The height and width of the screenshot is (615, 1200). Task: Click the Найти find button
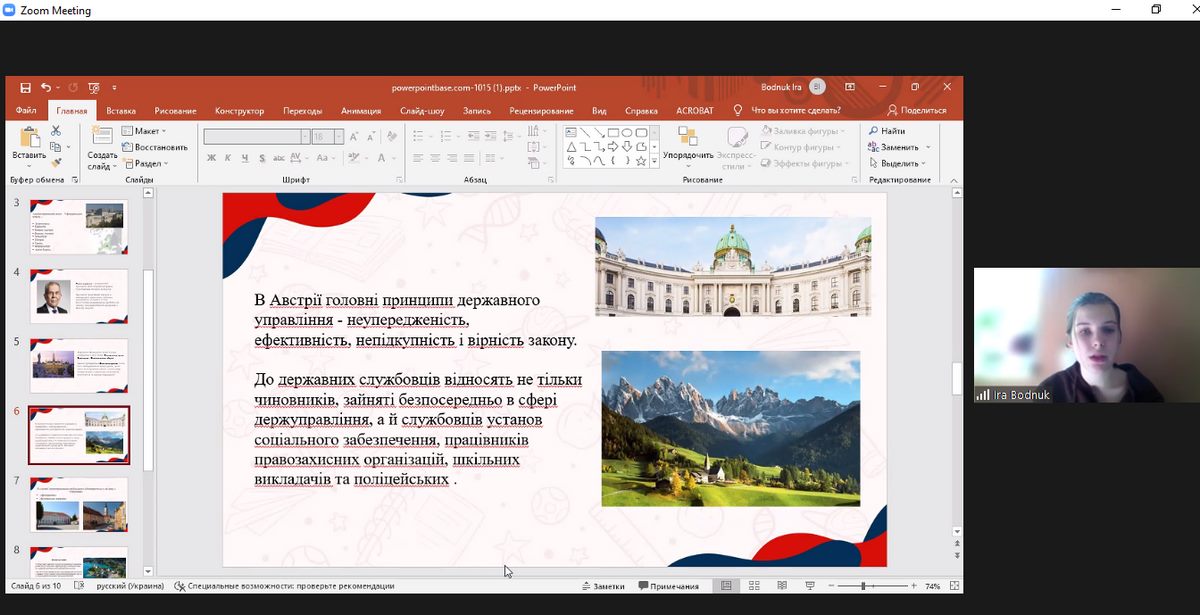[887, 131]
